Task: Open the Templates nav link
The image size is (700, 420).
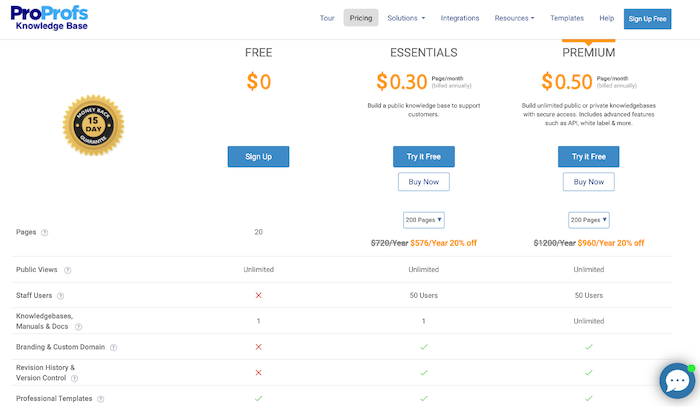Action: (x=567, y=18)
